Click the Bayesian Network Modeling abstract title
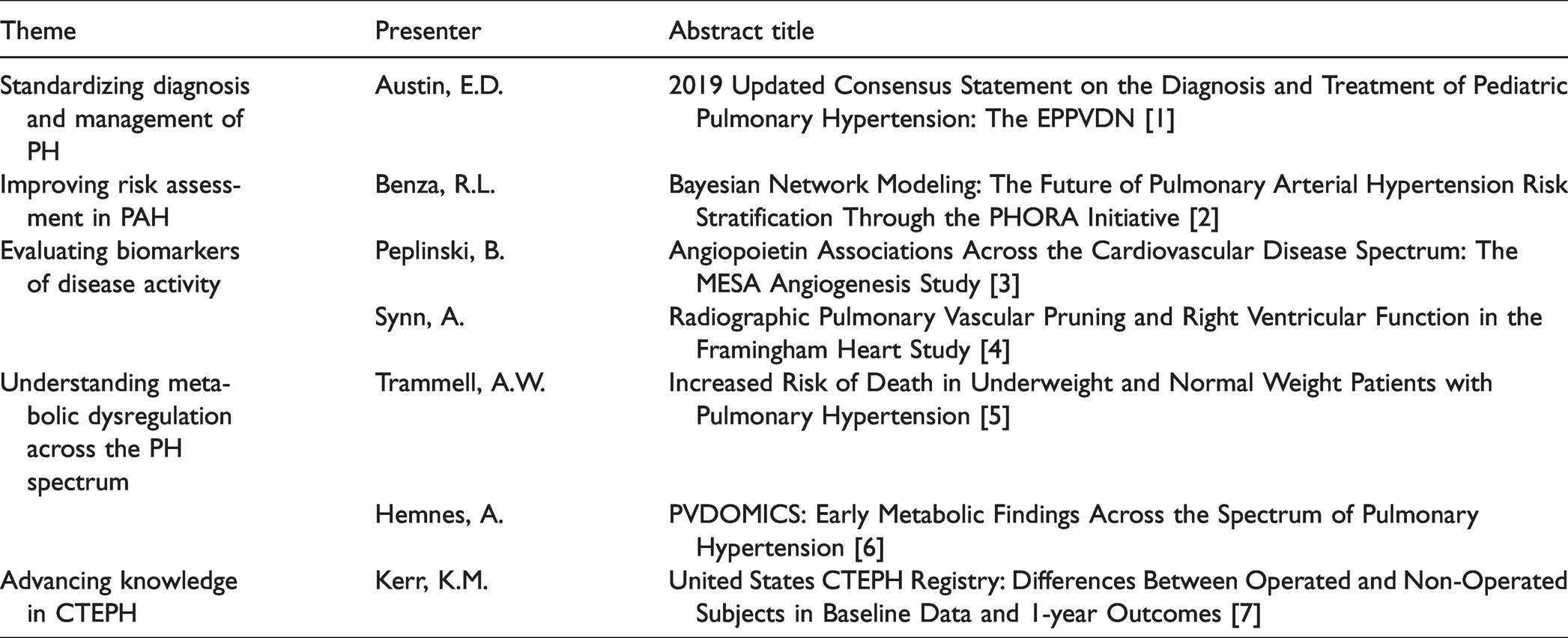Screen dimensions: 1568x638 coord(1118,202)
